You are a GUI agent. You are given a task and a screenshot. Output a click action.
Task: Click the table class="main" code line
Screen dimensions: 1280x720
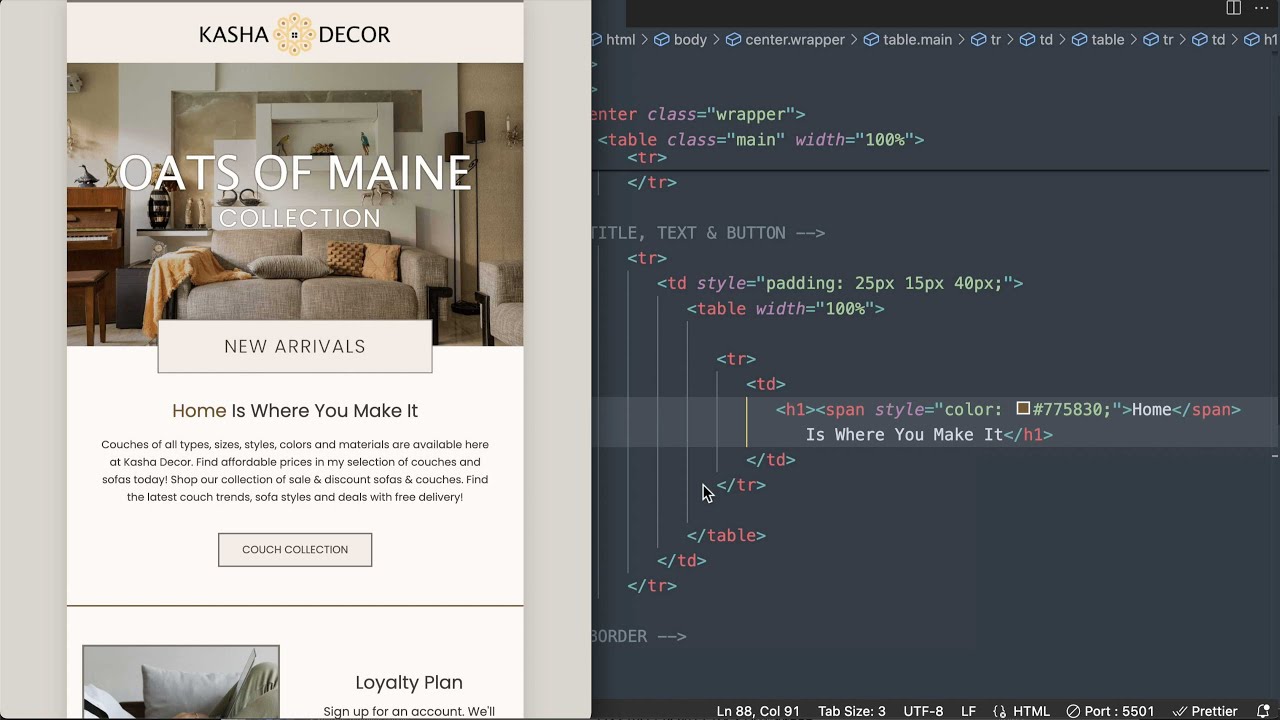click(761, 140)
